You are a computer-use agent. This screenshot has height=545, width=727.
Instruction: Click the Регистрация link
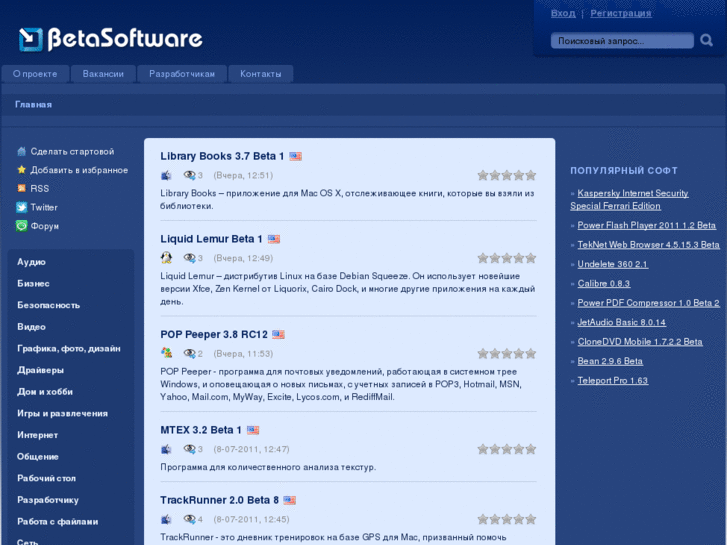(620, 13)
